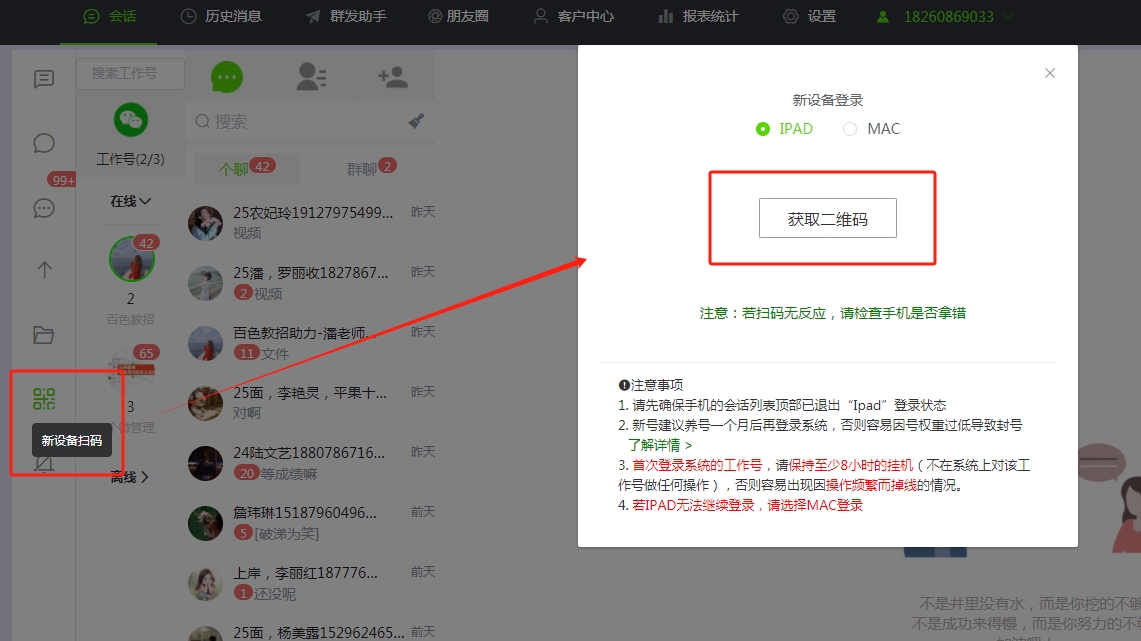Open 报表统计 tab
Image resolution: width=1141 pixels, height=641 pixels.
[698, 16]
